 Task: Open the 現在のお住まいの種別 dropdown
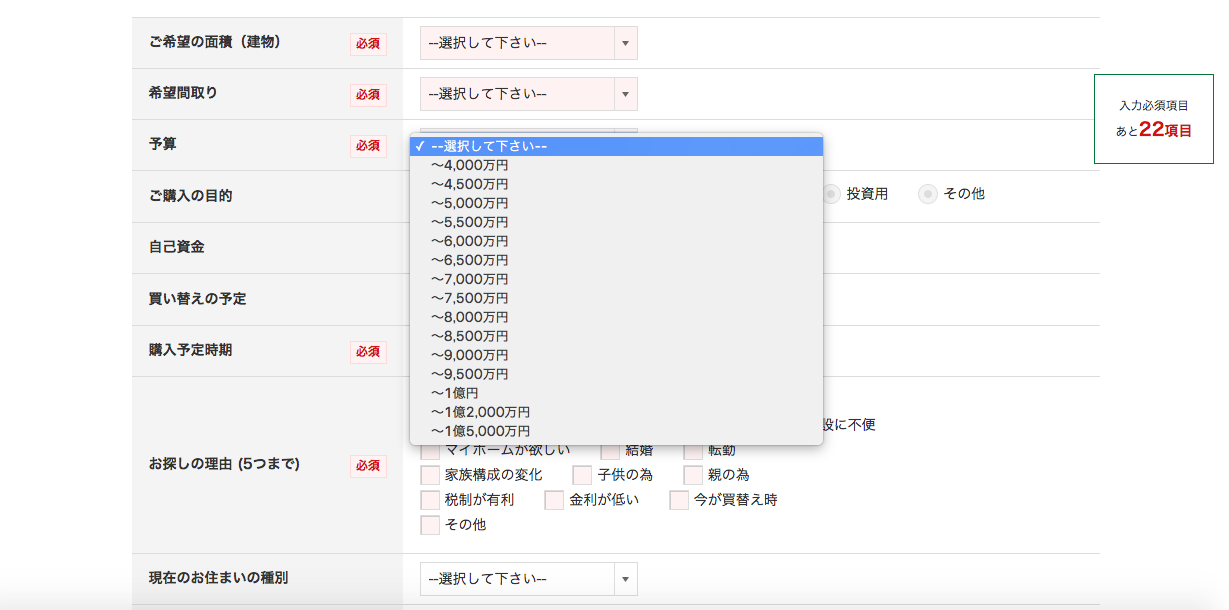[528, 579]
